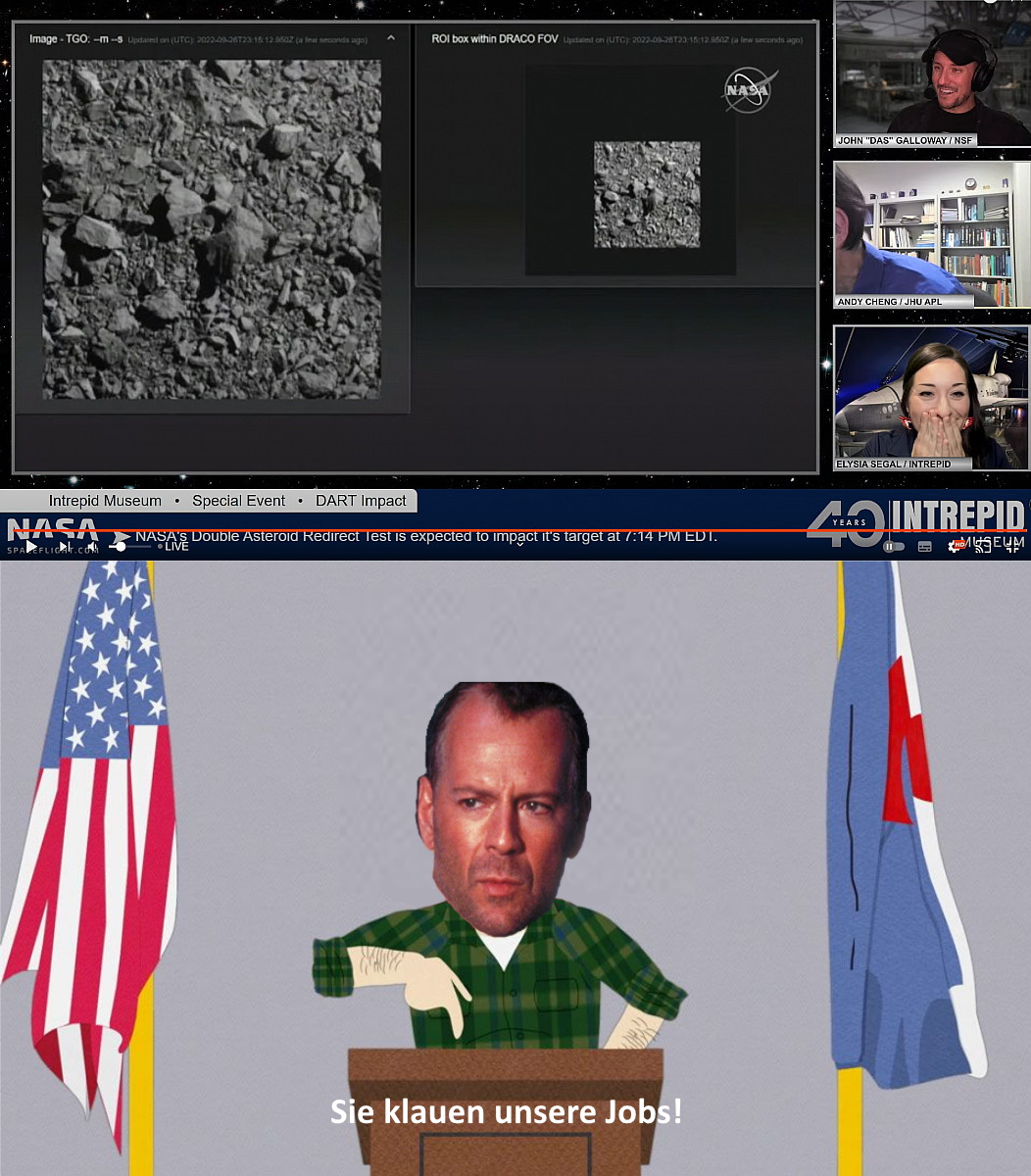Image resolution: width=1031 pixels, height=1176 pixels.
Task: Click the NASA logo in ROI panel
Action: 749,90
